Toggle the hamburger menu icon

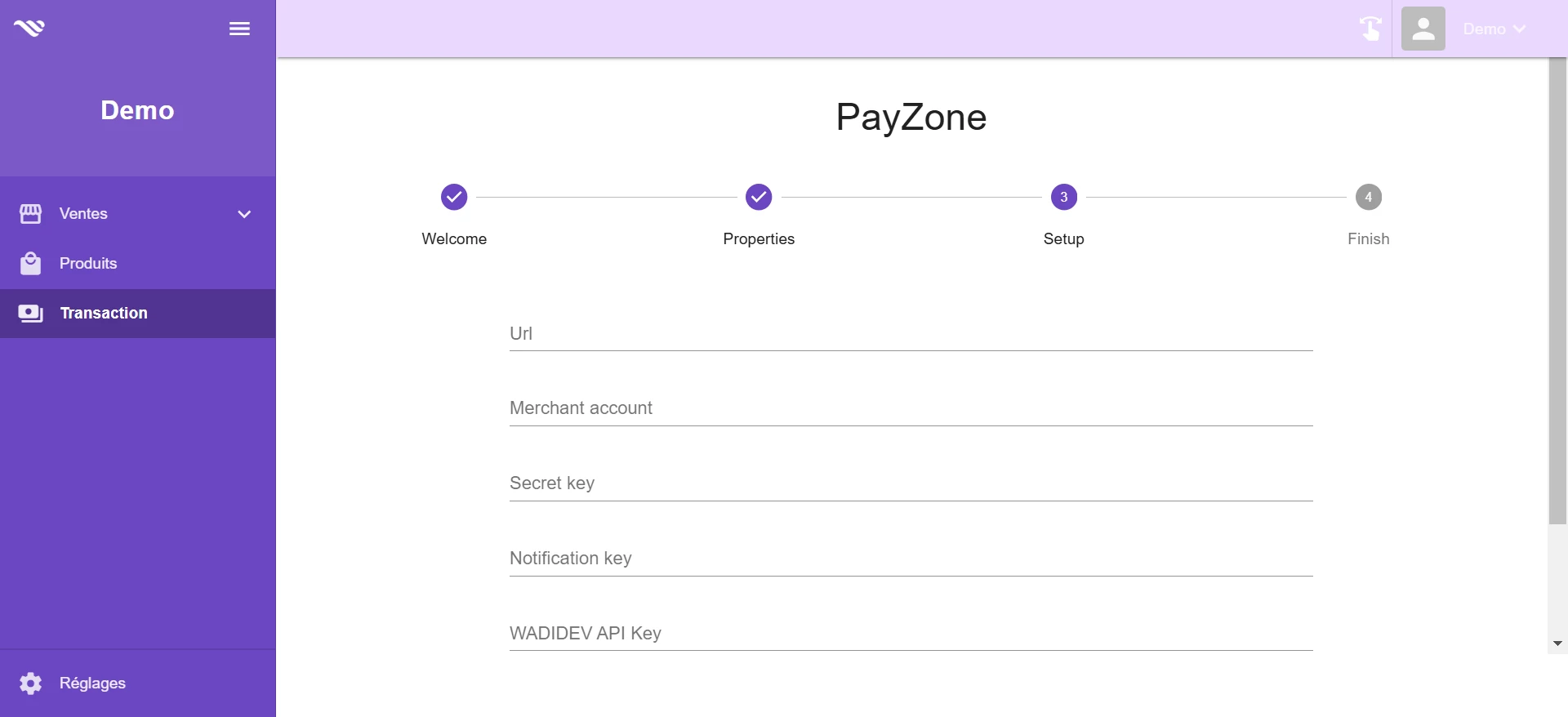[239, 29]
